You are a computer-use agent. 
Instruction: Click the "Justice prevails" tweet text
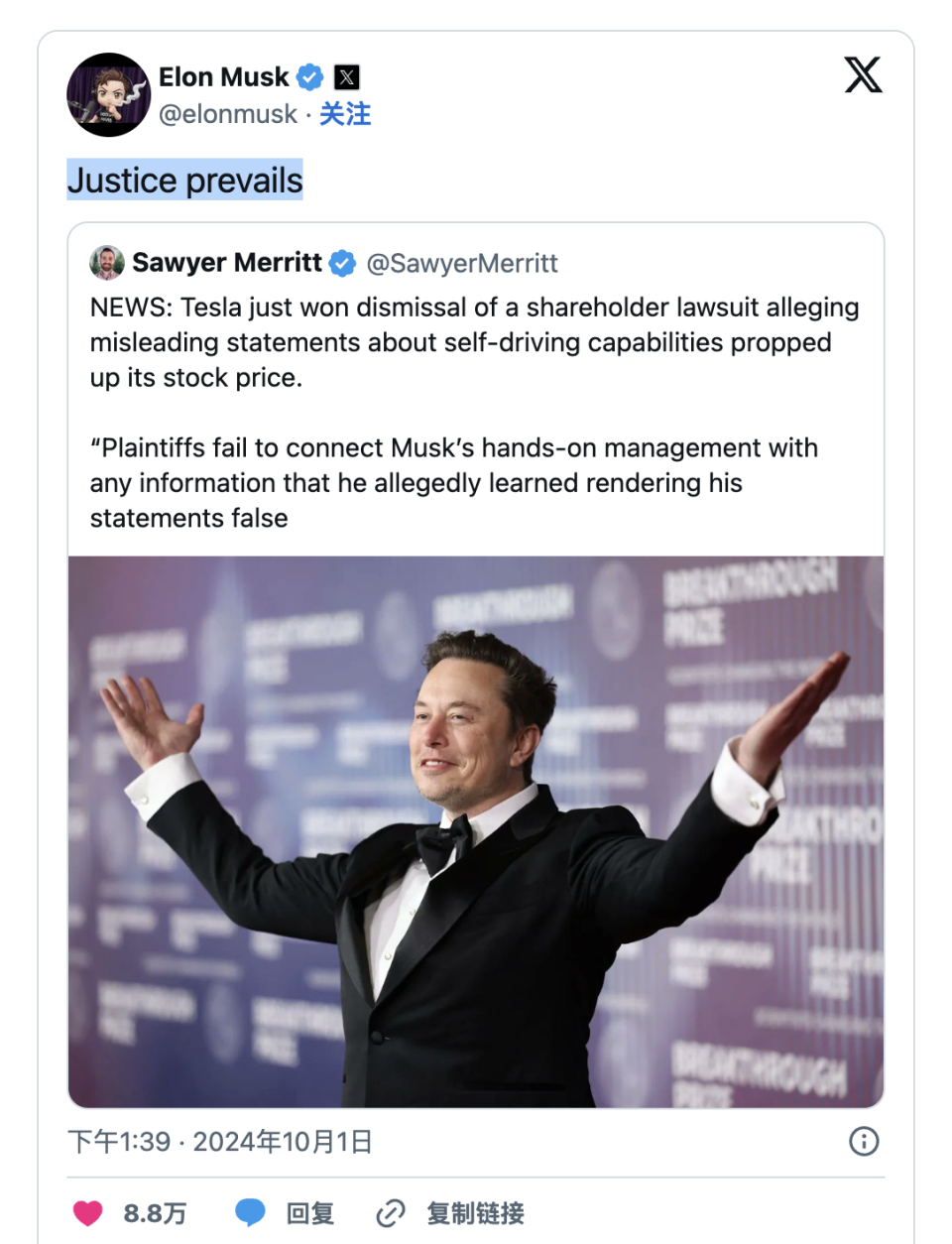pos(185,181)
